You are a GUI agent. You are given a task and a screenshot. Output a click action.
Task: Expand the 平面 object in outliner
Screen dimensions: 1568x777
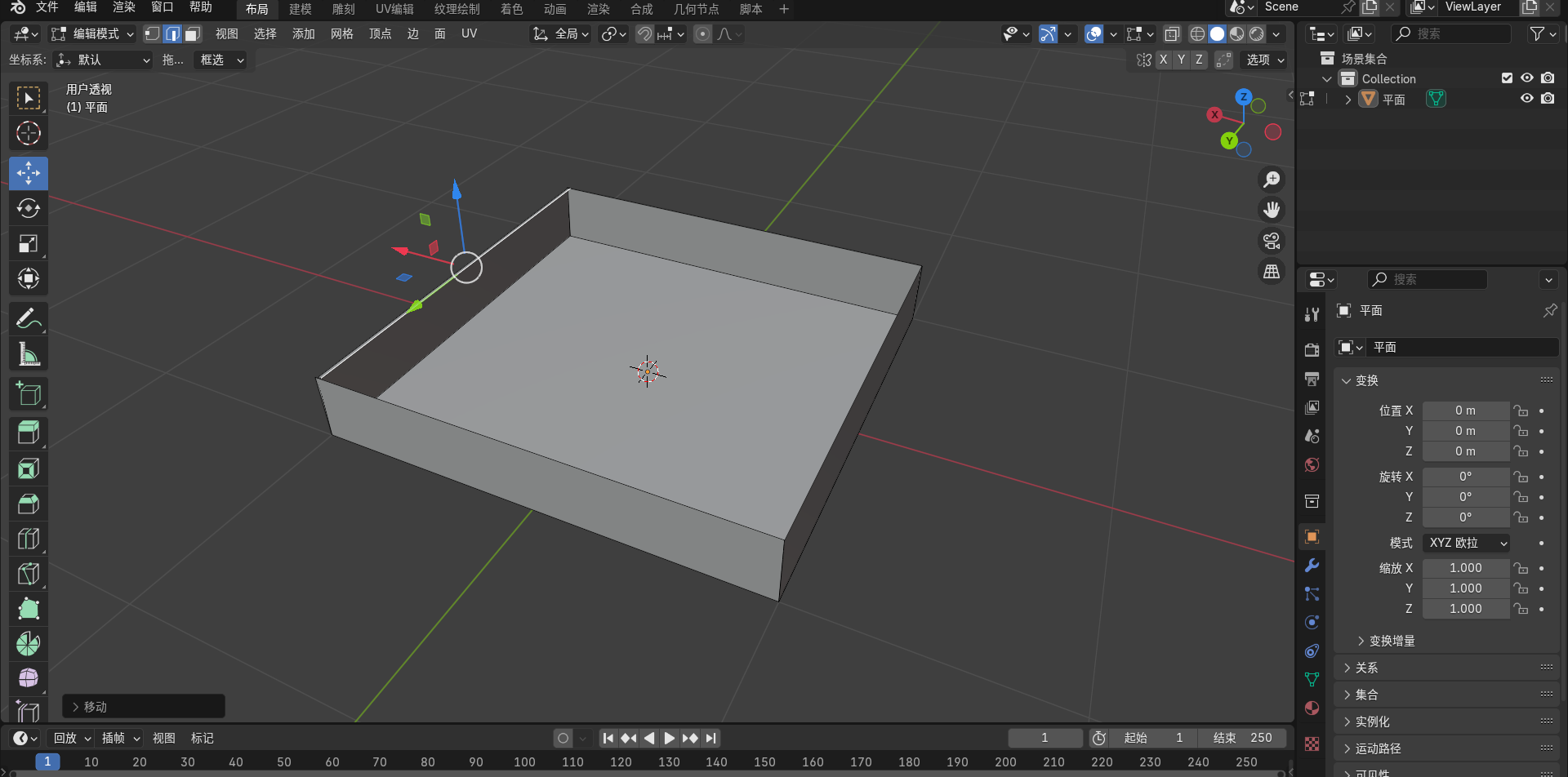coord(1348,100)
